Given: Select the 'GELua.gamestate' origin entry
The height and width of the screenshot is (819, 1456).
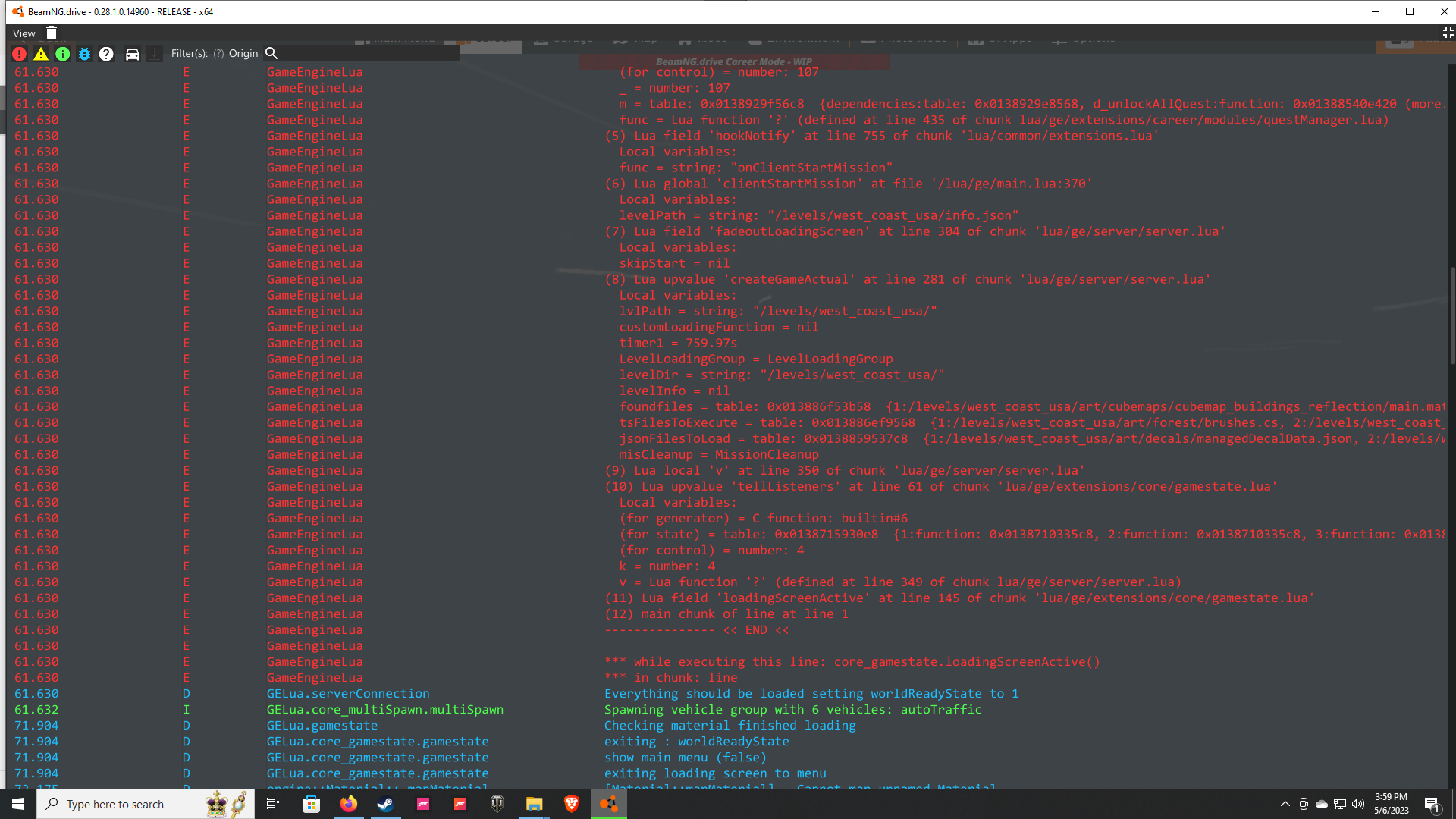Looking at the screenshot, I should [322, 726].
